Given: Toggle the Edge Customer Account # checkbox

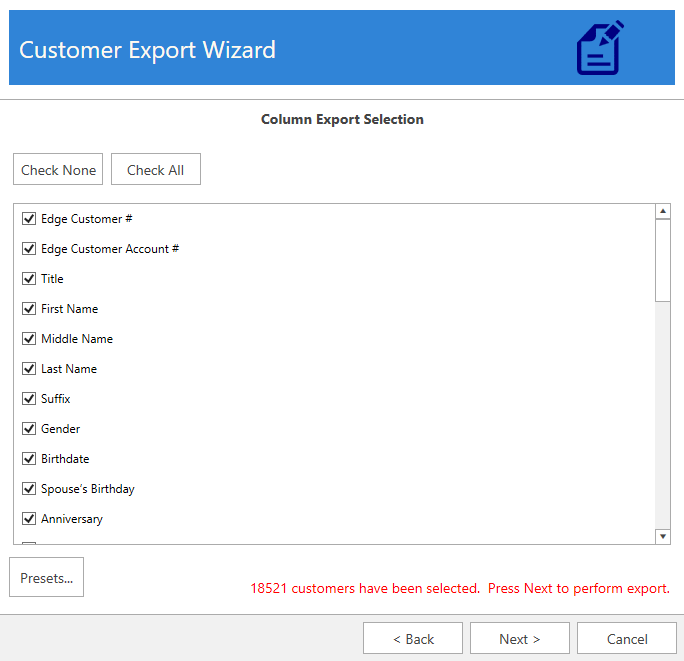Looking at the screenshot, I should (x=29, y=249).
